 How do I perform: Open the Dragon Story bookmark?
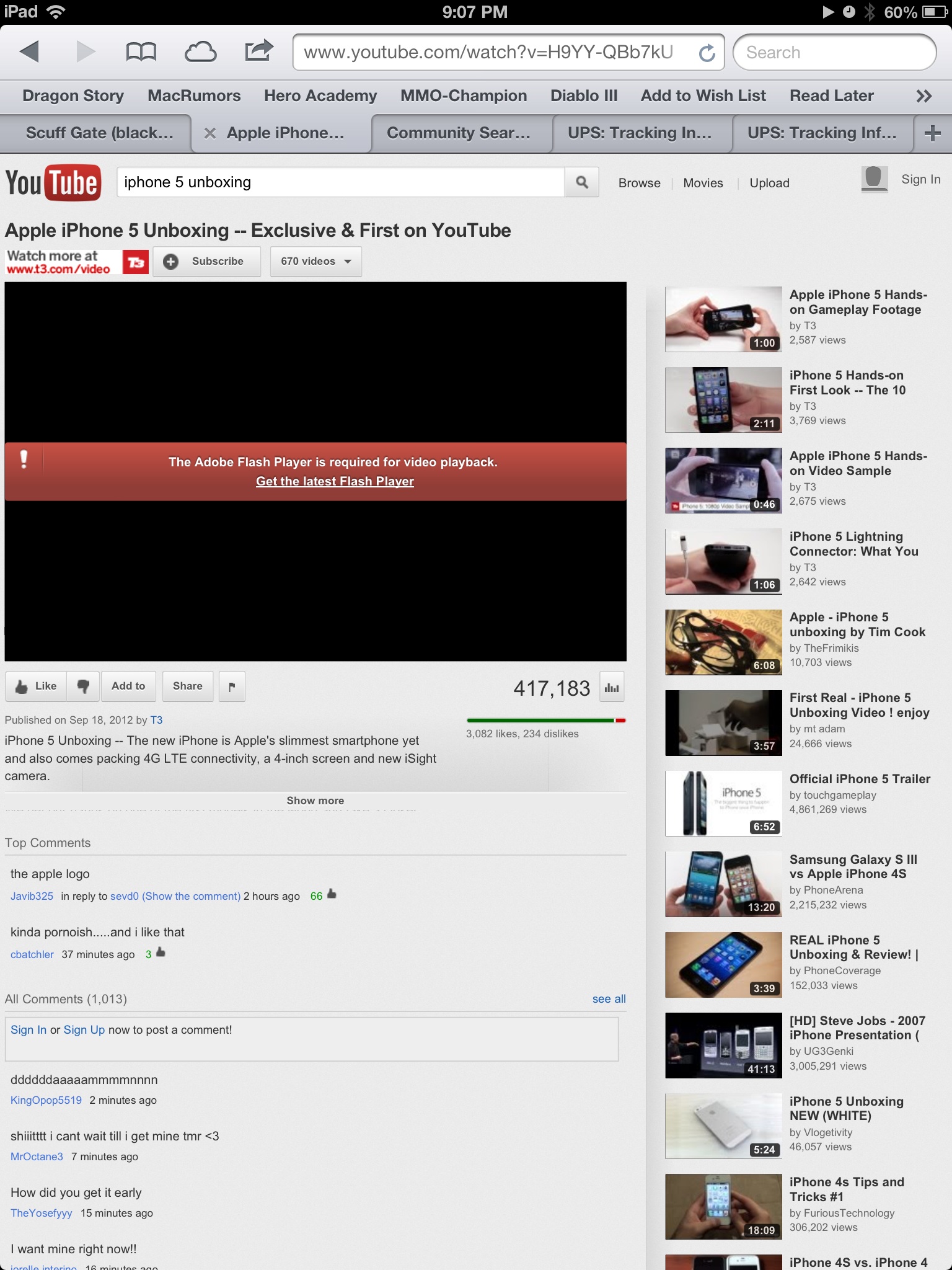[73, 96]
